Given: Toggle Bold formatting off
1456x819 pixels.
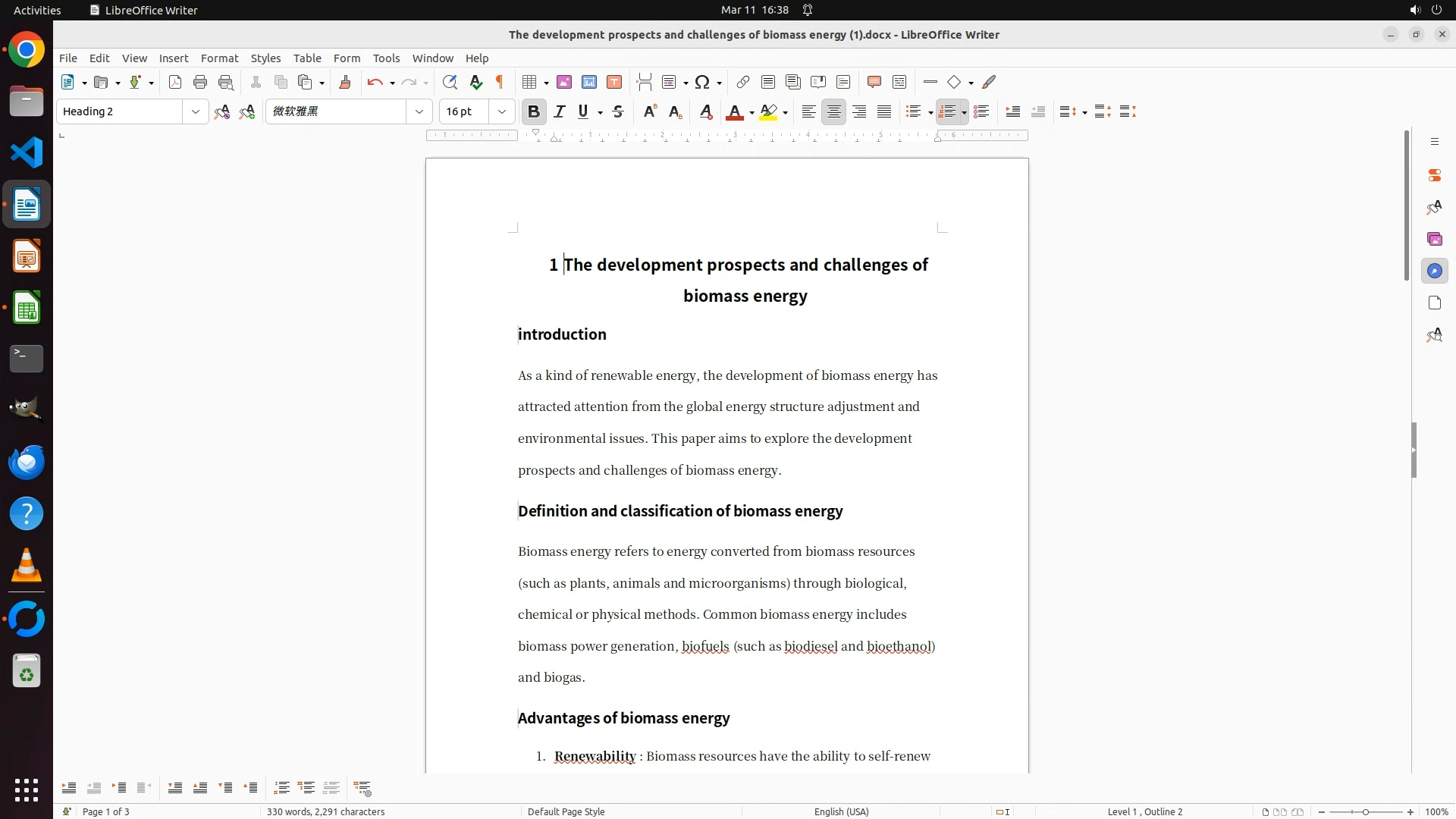Looking at the screenshot, I should (x=534, y=111).
